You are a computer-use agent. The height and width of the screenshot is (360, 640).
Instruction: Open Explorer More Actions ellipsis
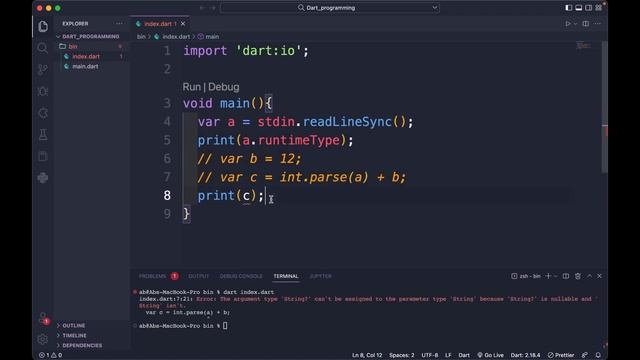pyautogui.click(x=119, y=24)
